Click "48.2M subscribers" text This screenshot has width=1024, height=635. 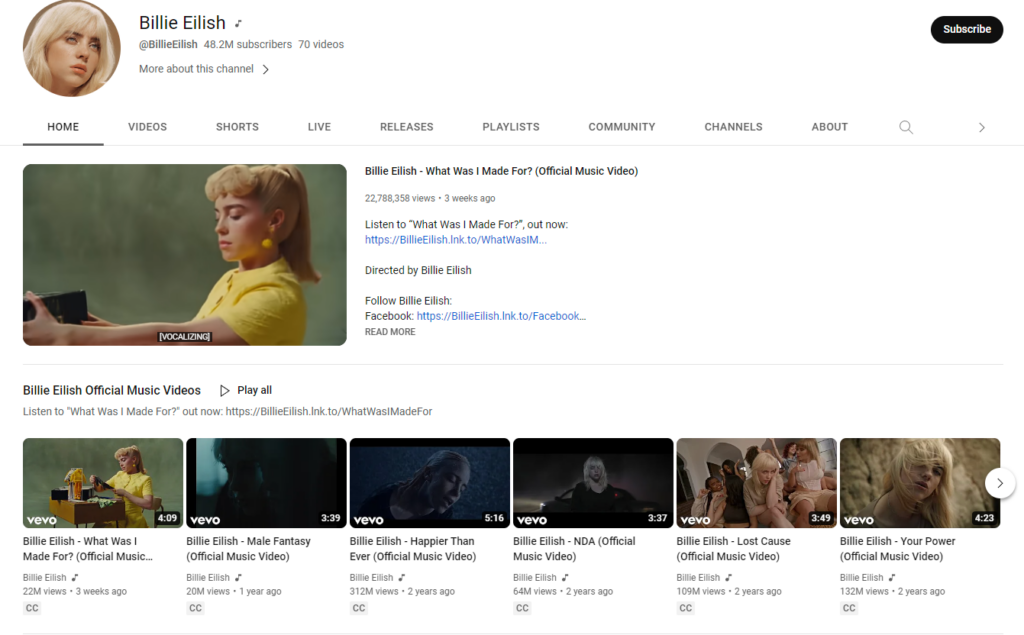tap(248, 44)
